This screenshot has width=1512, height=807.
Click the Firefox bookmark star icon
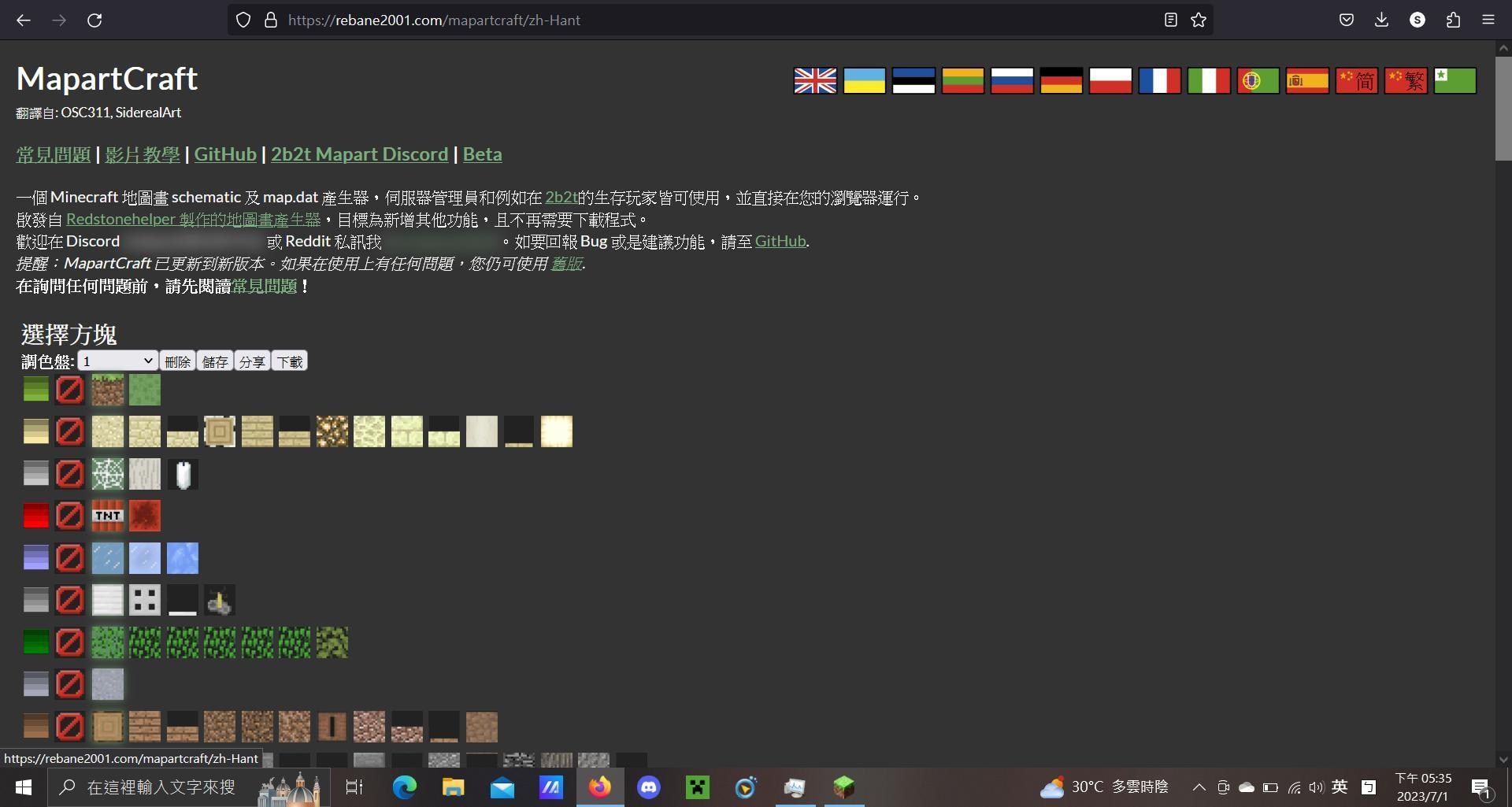point(1199,20)
